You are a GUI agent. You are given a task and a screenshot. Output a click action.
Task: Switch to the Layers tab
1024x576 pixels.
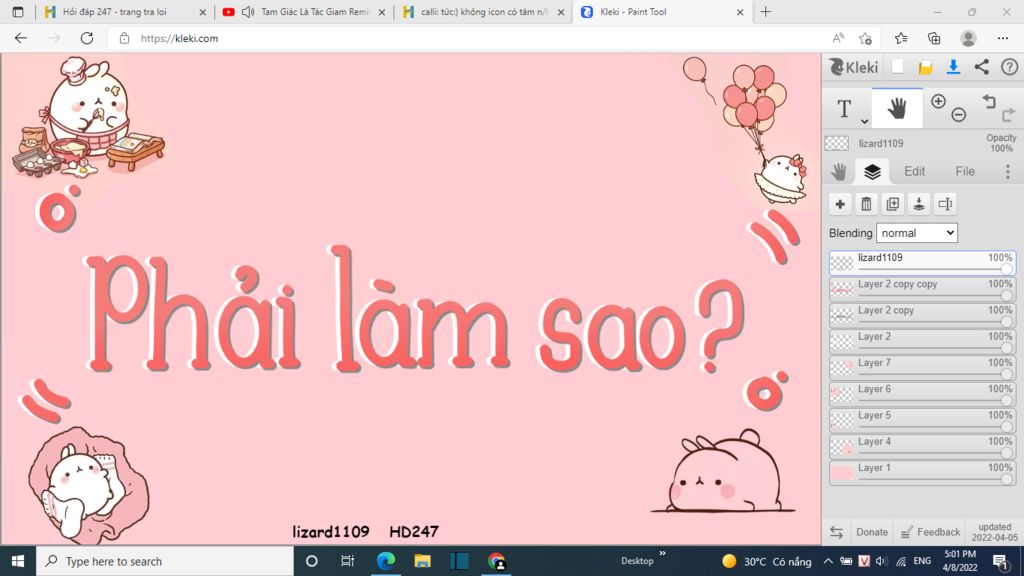[872, 171]
